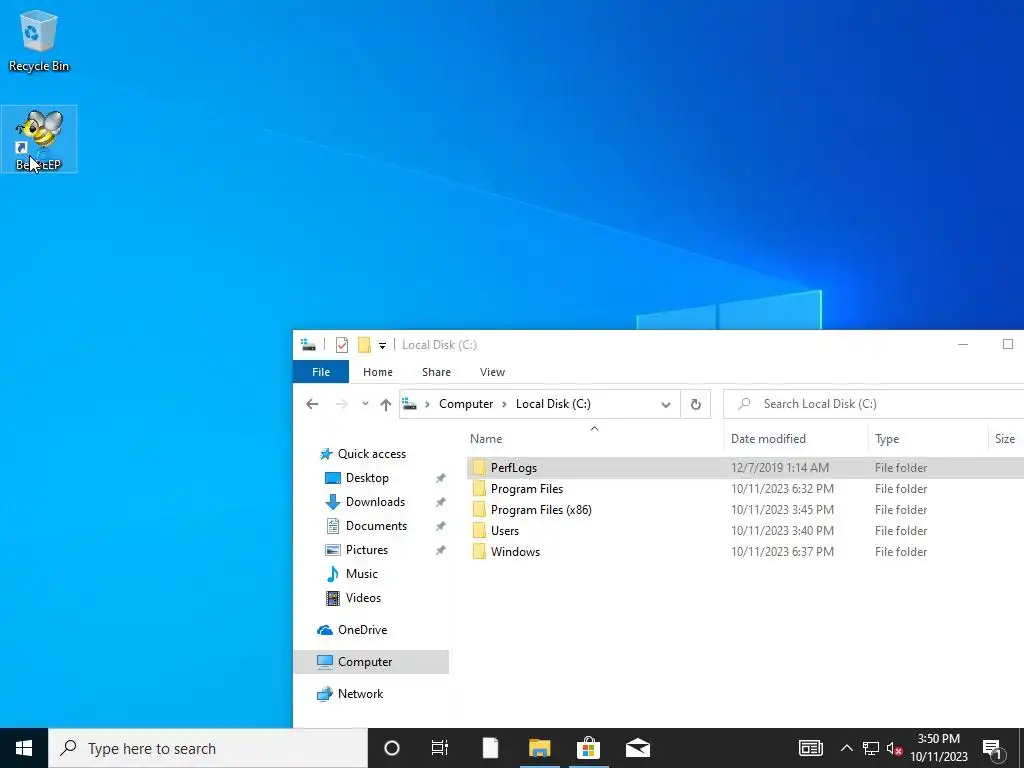This screenshot has width=1024, height=768.
Task: Go back with the Back arrow
Action: [312, 404]
